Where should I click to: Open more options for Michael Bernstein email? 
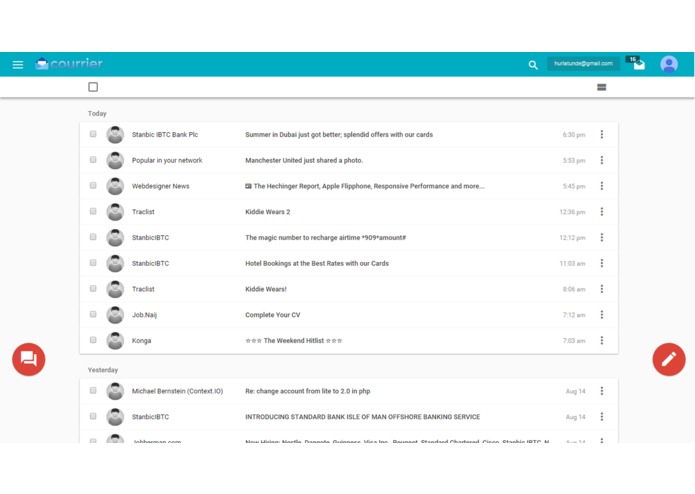601,391
